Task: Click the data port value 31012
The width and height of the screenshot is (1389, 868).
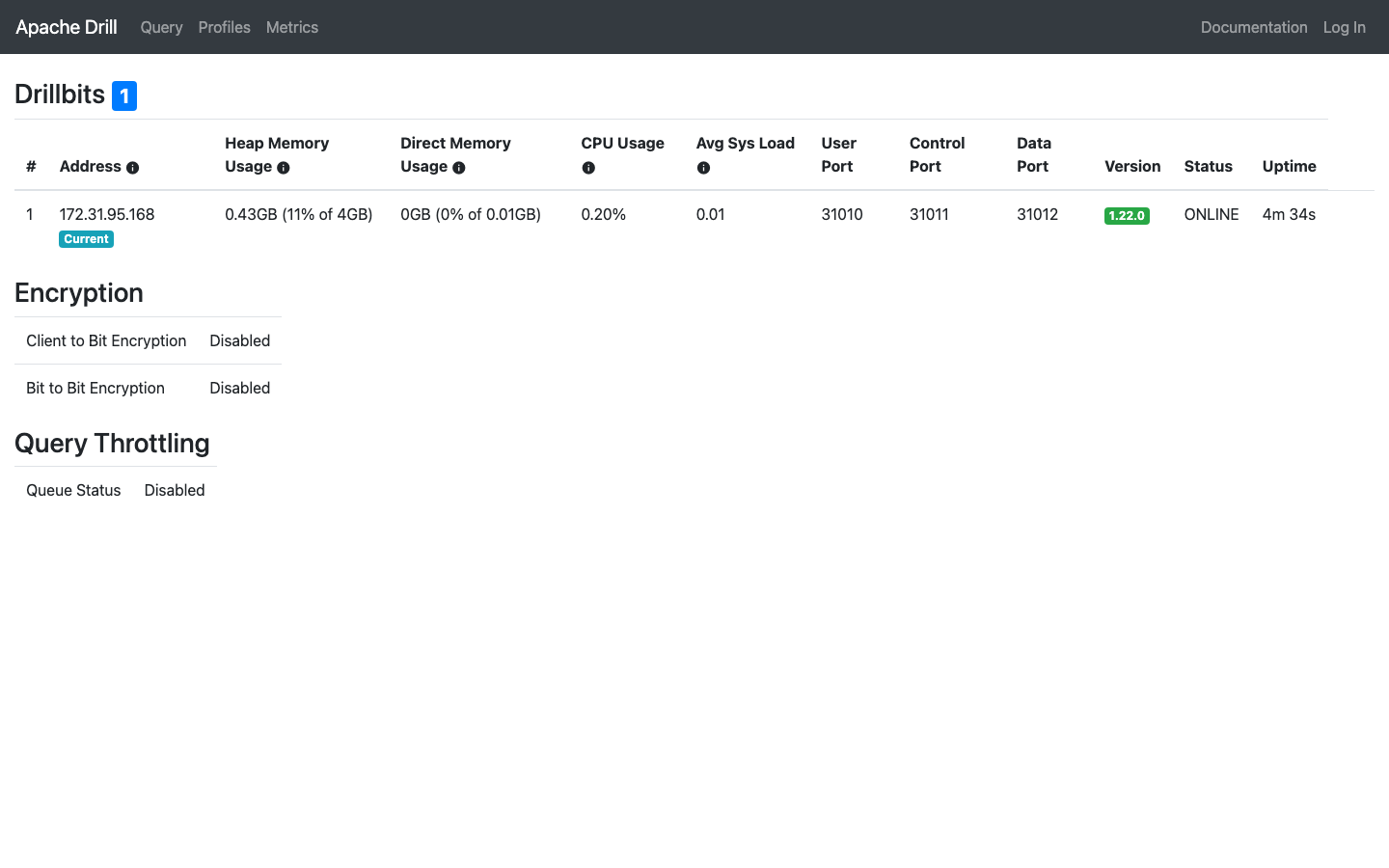Action: click(1037, 214)
